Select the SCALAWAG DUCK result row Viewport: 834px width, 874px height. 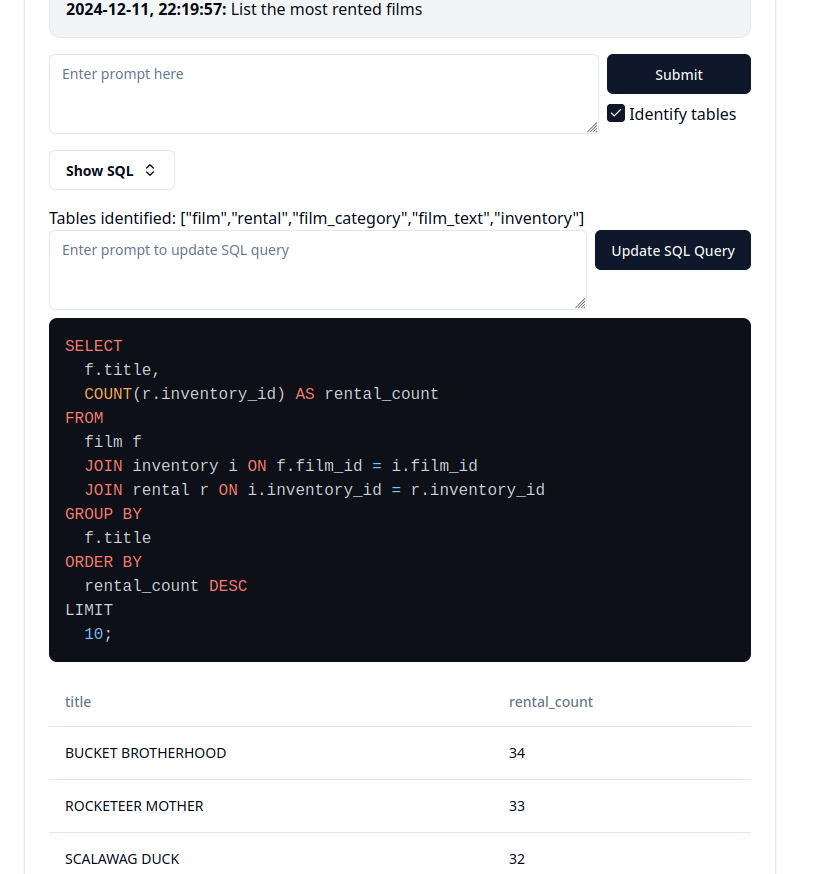121,858
